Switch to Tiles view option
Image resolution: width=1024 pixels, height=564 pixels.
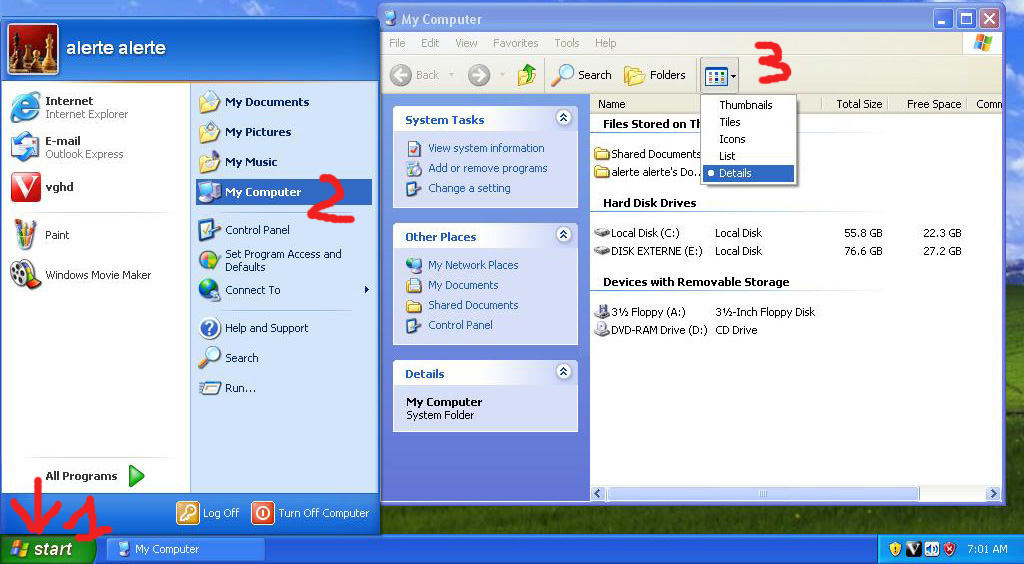tap(730, 122)
